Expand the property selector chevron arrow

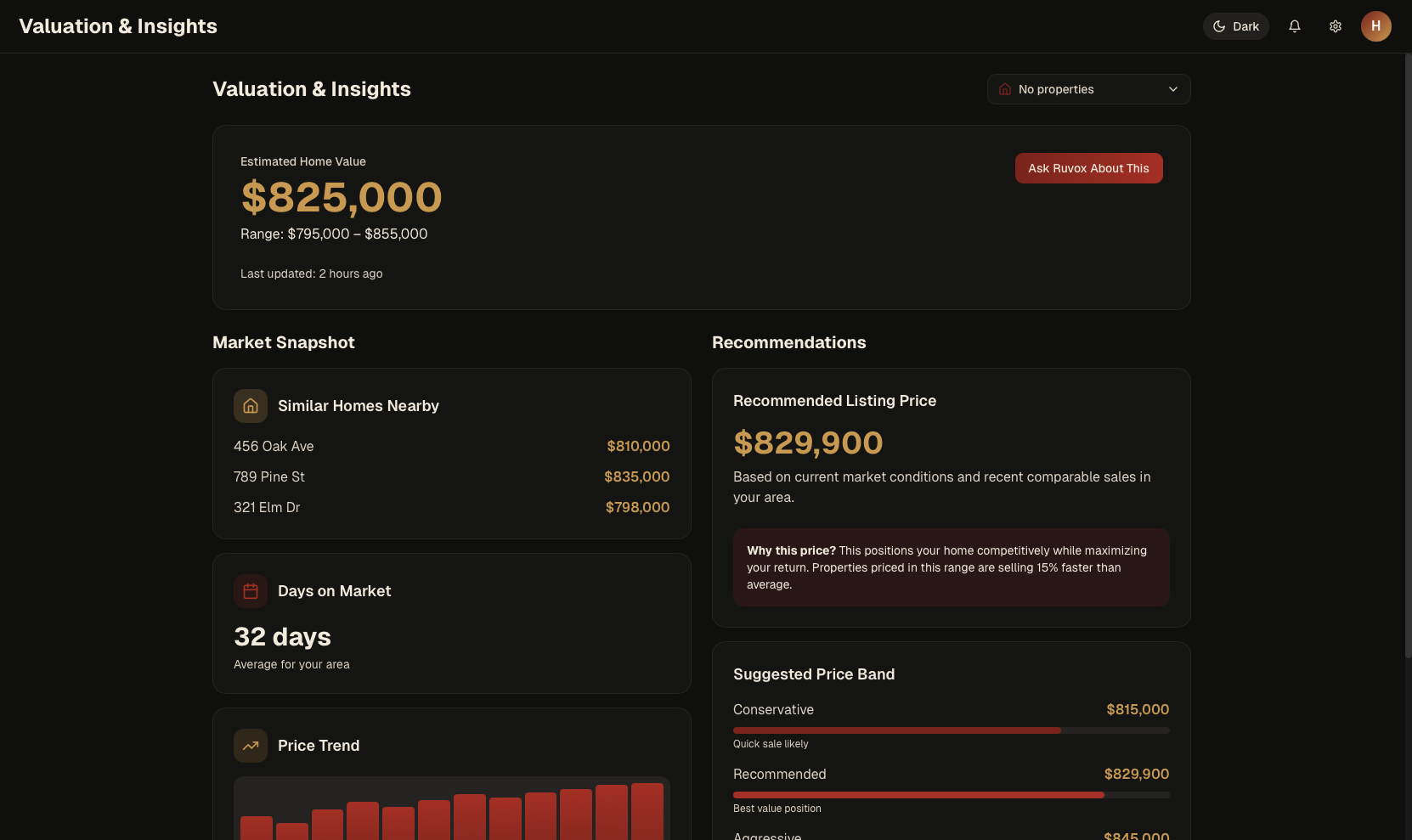click(1172, 89)
